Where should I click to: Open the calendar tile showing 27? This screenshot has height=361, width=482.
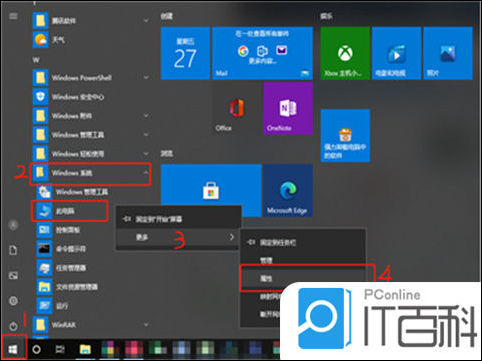185,53
